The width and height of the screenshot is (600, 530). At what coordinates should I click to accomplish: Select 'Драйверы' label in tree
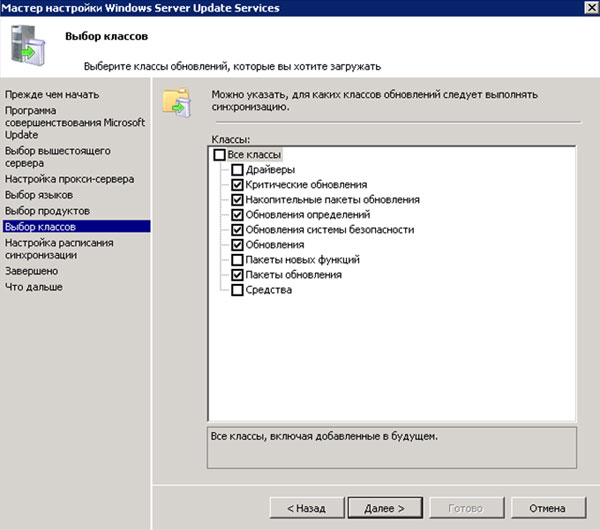(x=270, y=170)
